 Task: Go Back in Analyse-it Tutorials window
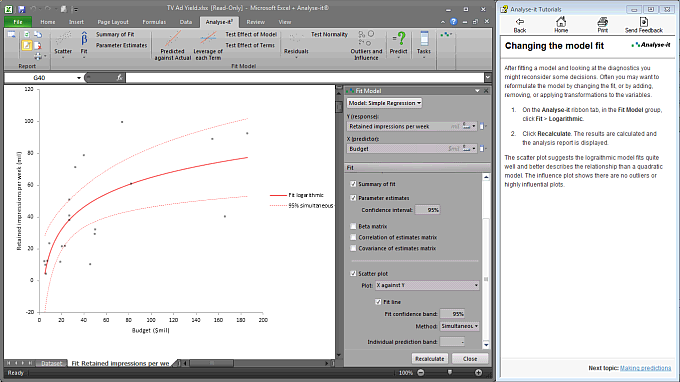520,25
